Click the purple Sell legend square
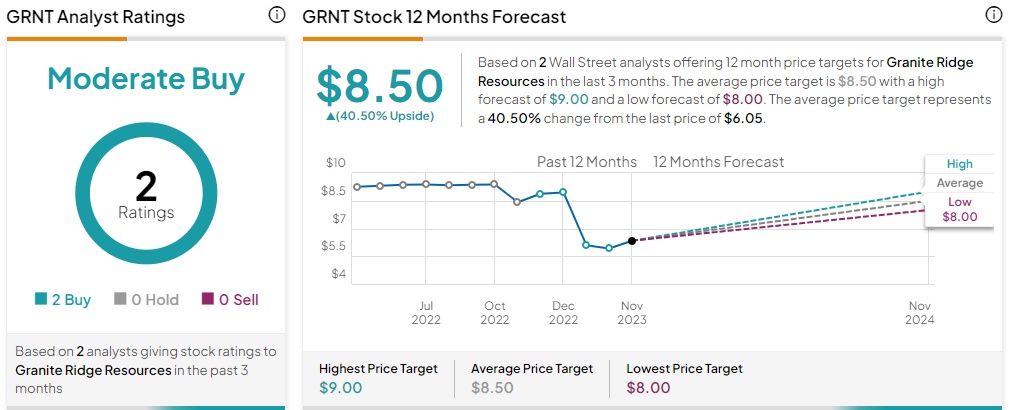This screenshot has width=1012, height=410. (x=207, y=299)
